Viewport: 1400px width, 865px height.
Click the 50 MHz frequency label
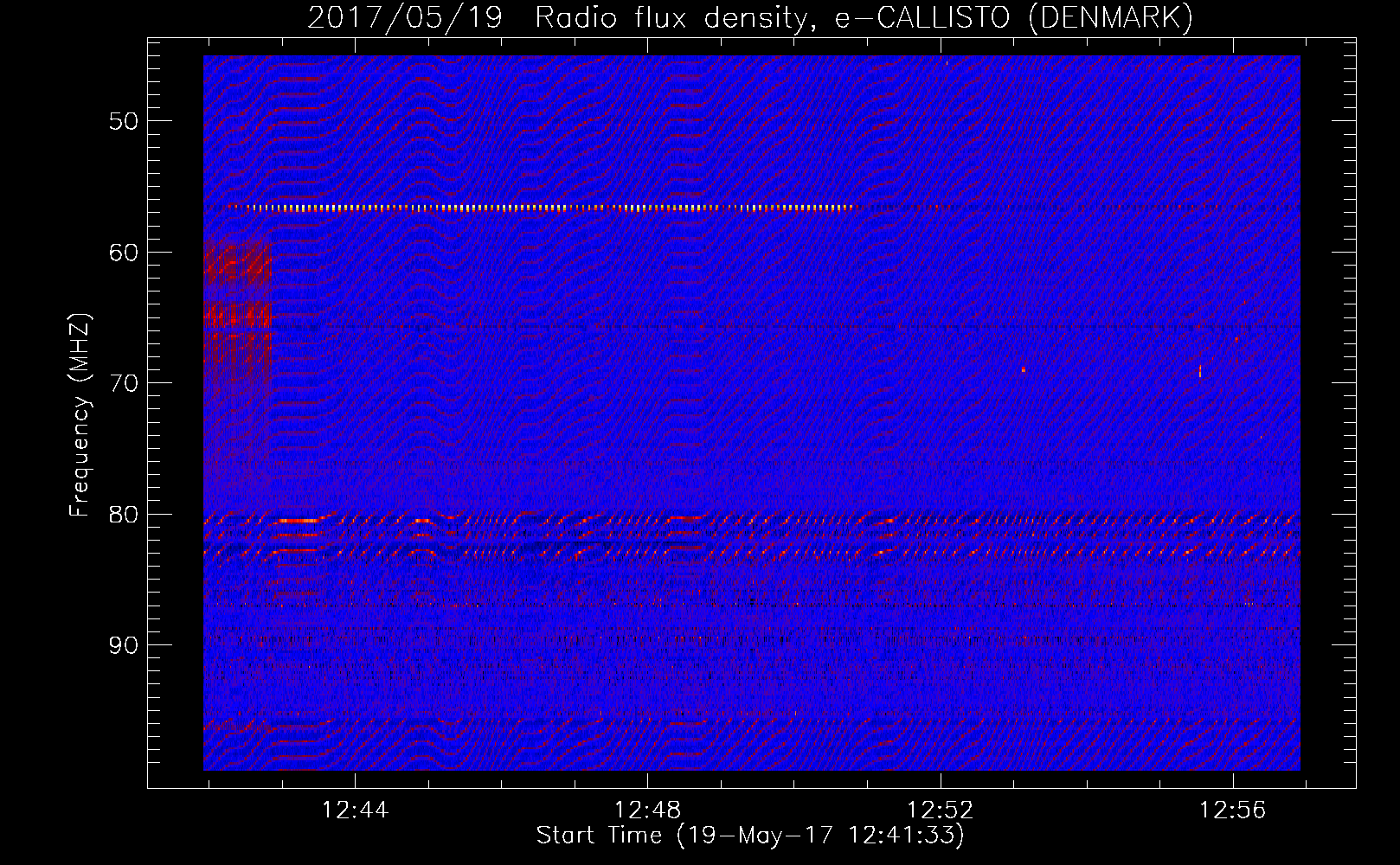tap(124, 121)
